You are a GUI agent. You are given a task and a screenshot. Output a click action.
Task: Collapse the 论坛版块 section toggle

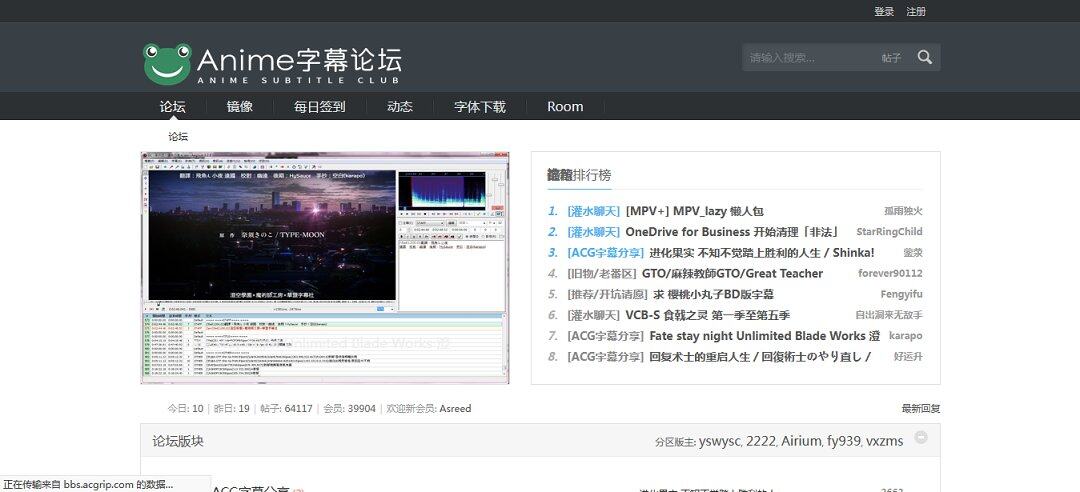tap(921, 437)
